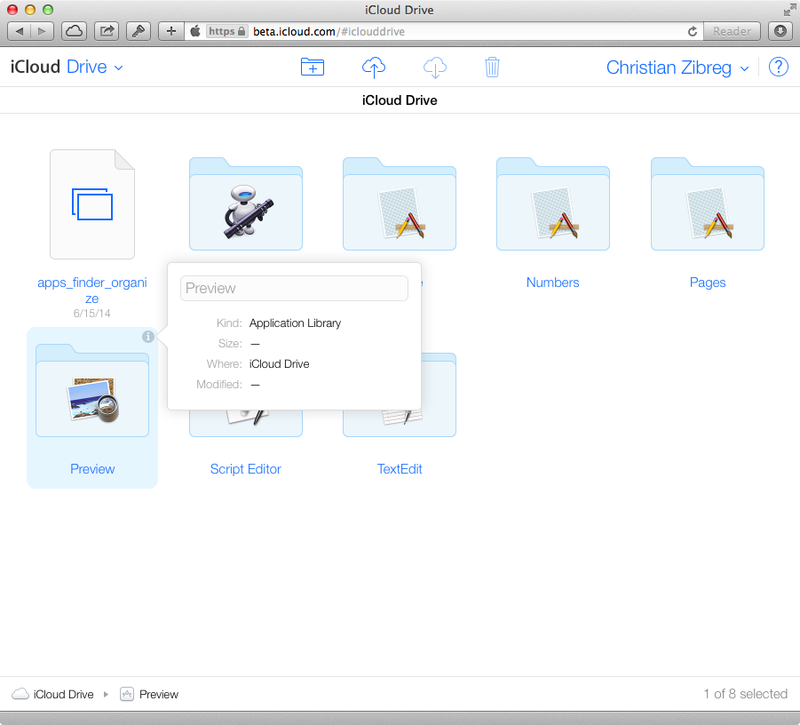Click the add bookmark plus button
Screen dimensions: 800x725
(171, 31)
